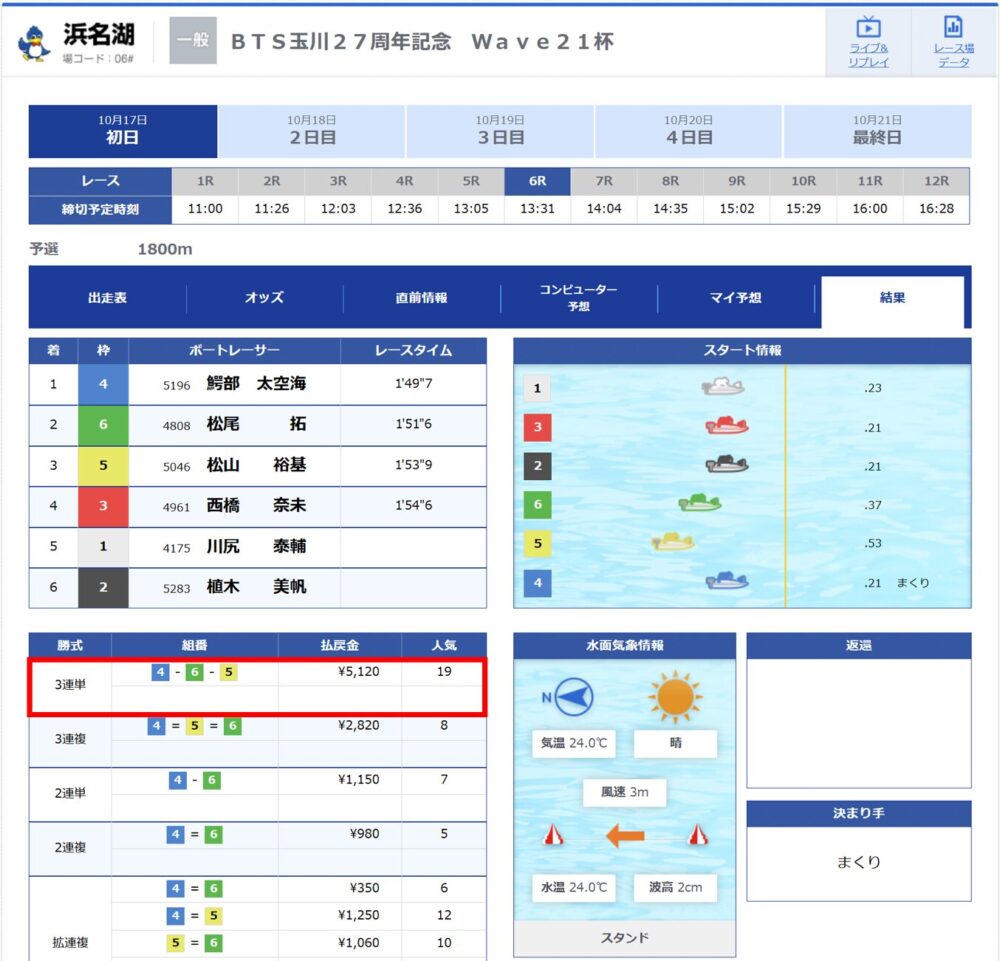Choose race 12R in the race row
This screenshot has height=961, width=1000.
coord(936,181)
